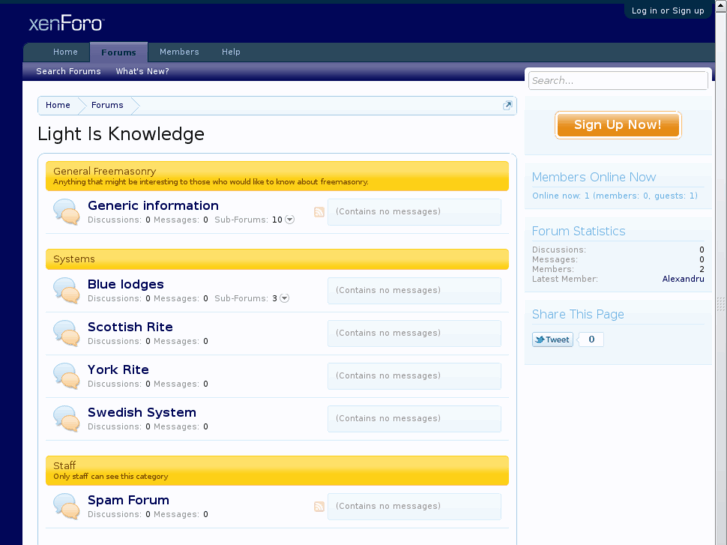
Task: Expand Blue lodges sub-forums dropdown
Action: [x=285, y=298]
